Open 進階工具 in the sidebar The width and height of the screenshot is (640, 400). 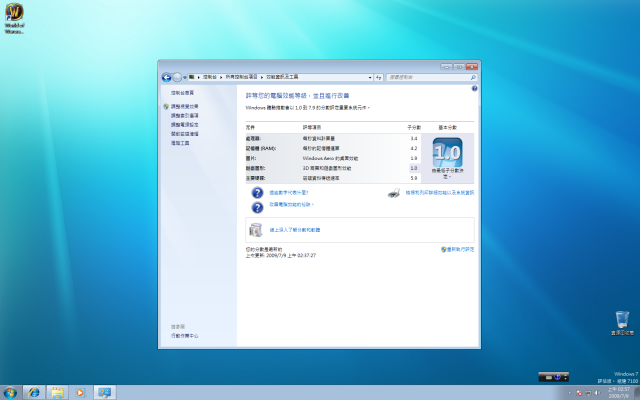coord(180,143)
